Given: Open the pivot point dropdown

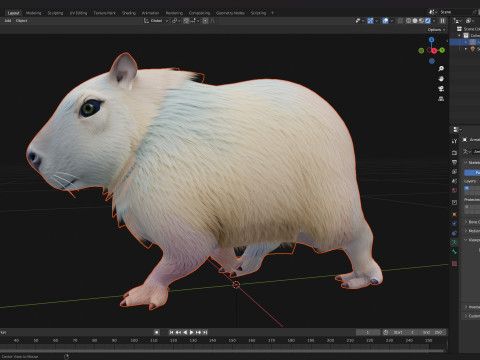Looking at the screenshot, I should point(176,21).
